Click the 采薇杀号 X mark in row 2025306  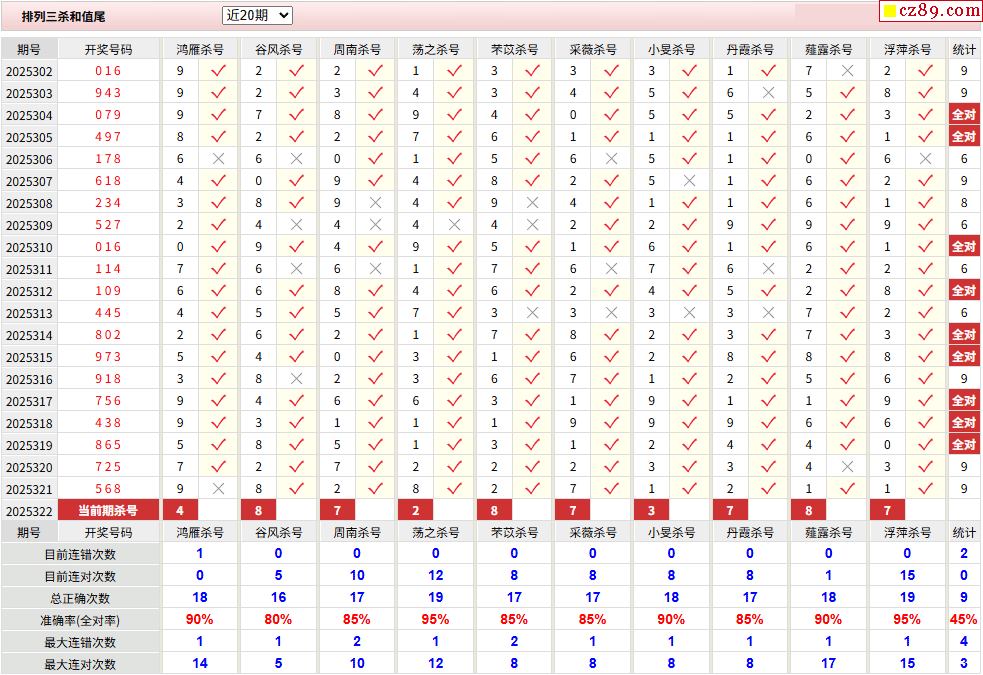(x=611, y=159)
